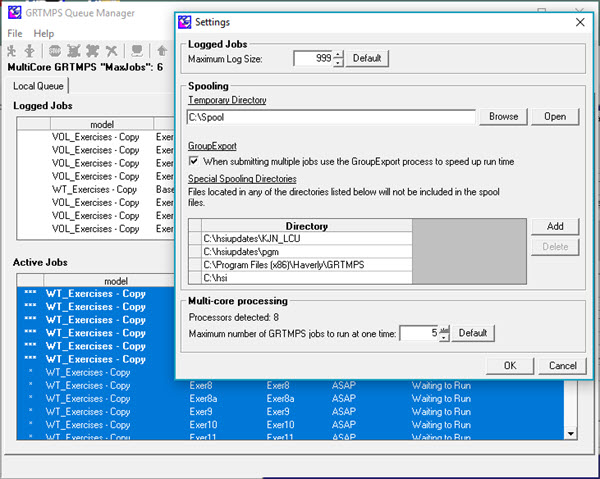600x479 pixels.
Task: Click Browse for Temporary Directory
Action: point(503,117)
